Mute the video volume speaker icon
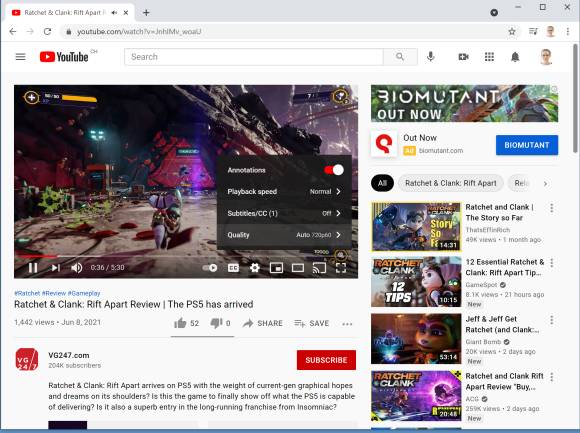Image resolution: width=580 pixels, height=433 pixels. coord(77,267)
